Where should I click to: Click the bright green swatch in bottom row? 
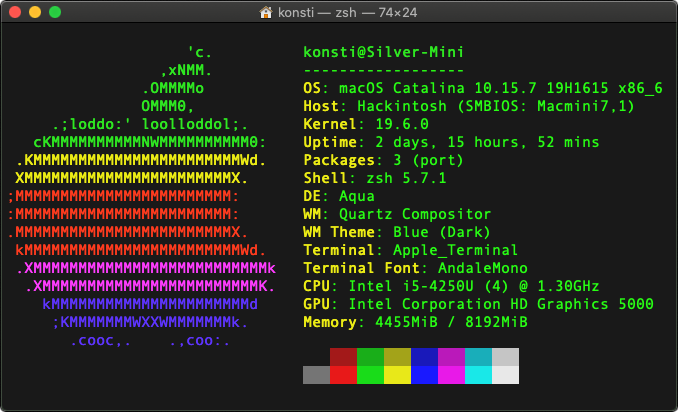370,375
